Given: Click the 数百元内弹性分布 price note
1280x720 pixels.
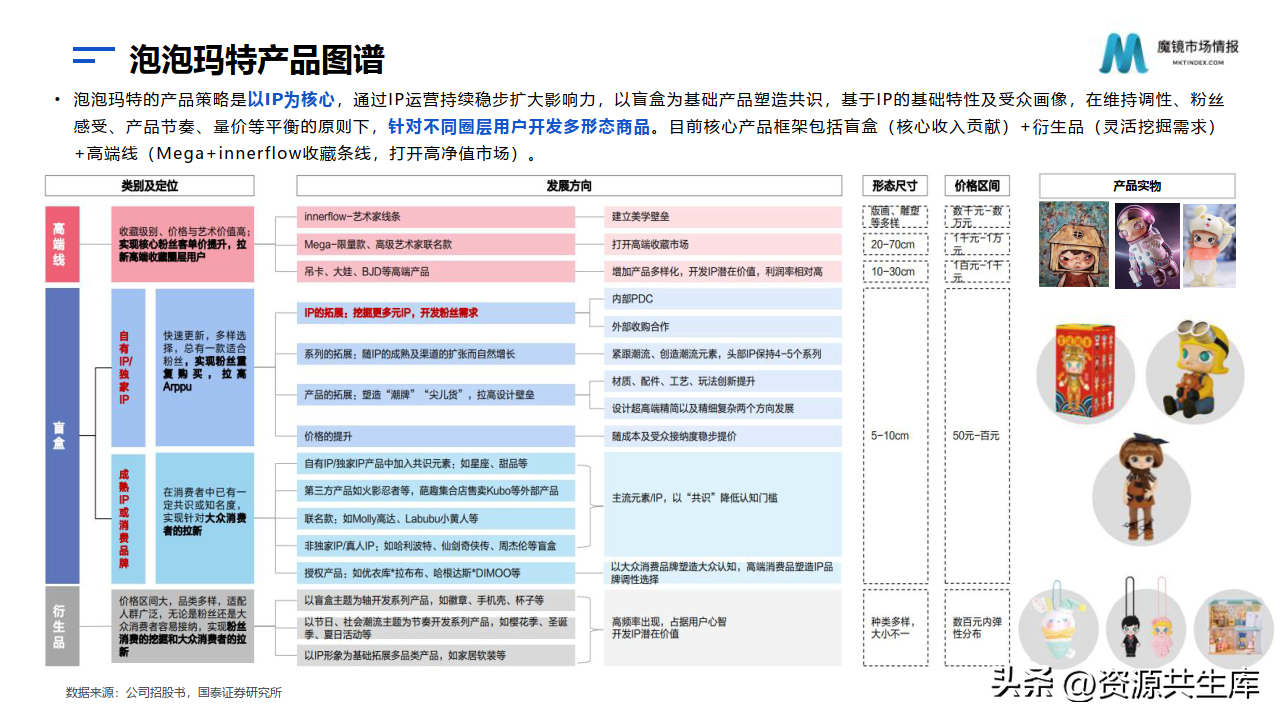Looking at the screenshot, I should click(x=977, y=627).
